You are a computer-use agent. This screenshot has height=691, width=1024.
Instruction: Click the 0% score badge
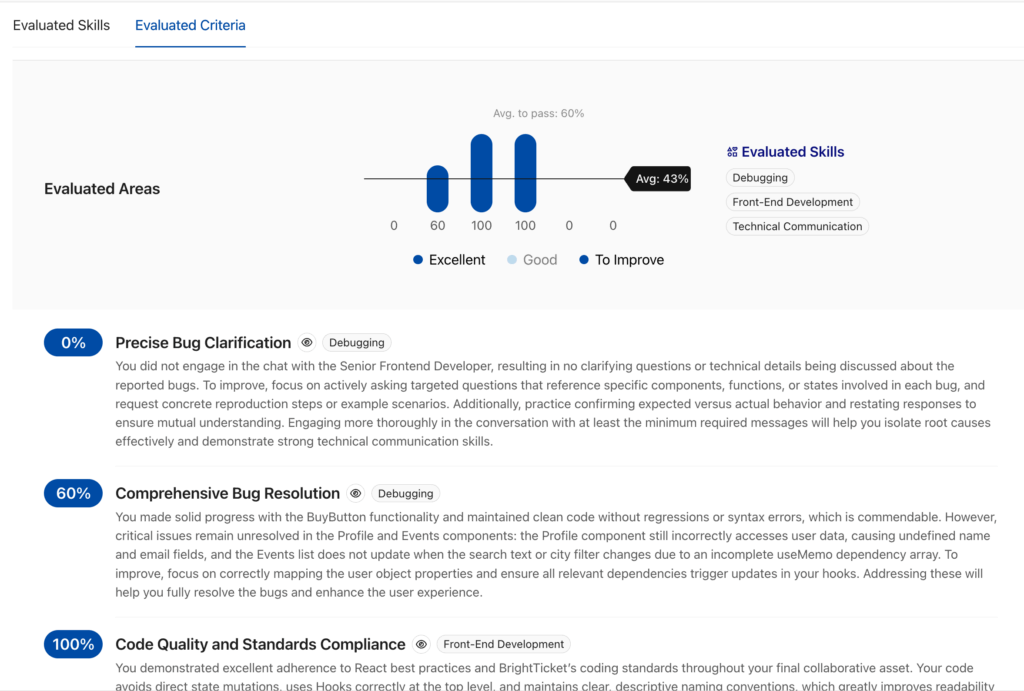(73, 343)
